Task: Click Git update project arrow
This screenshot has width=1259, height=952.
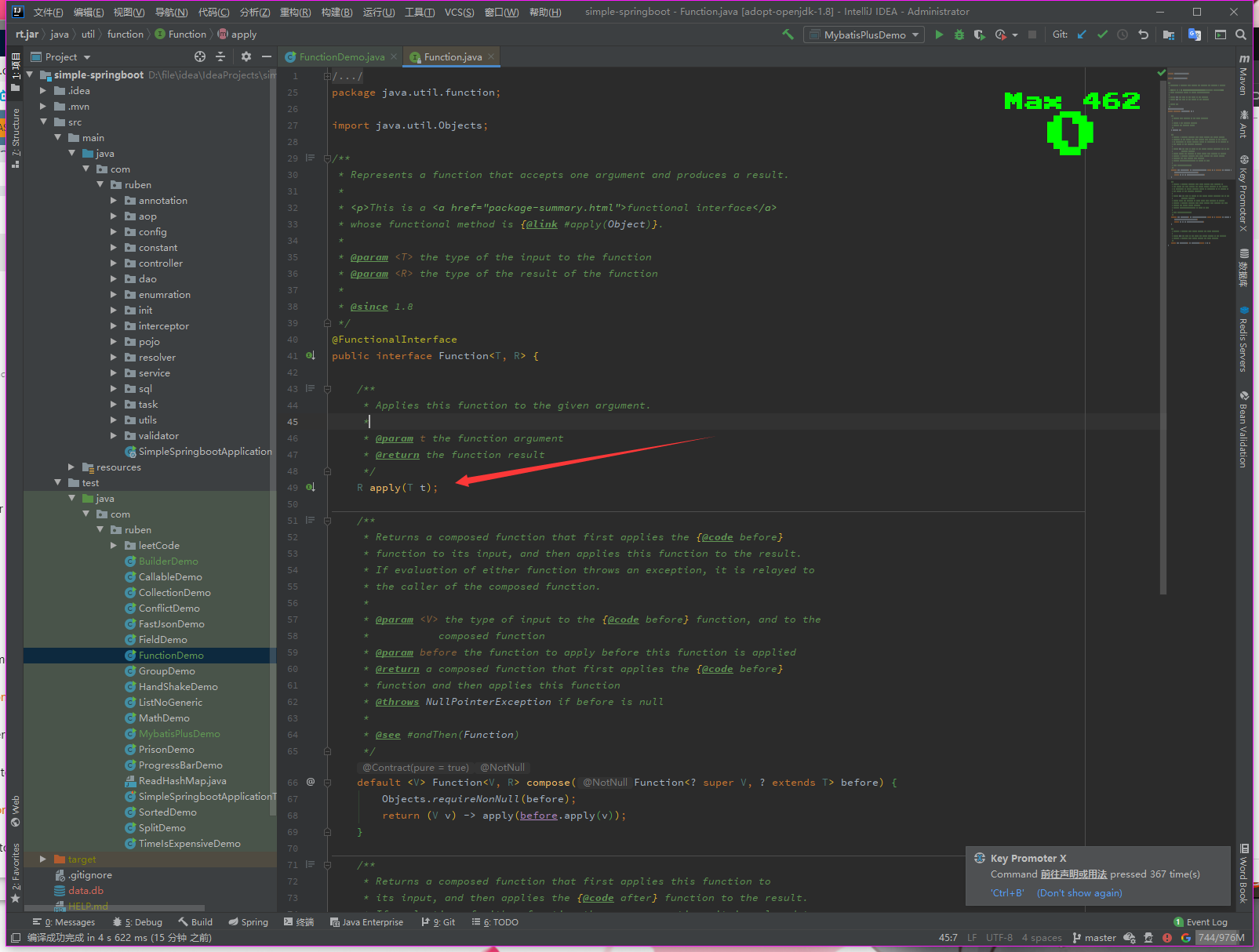Action: coord(1083,35)
